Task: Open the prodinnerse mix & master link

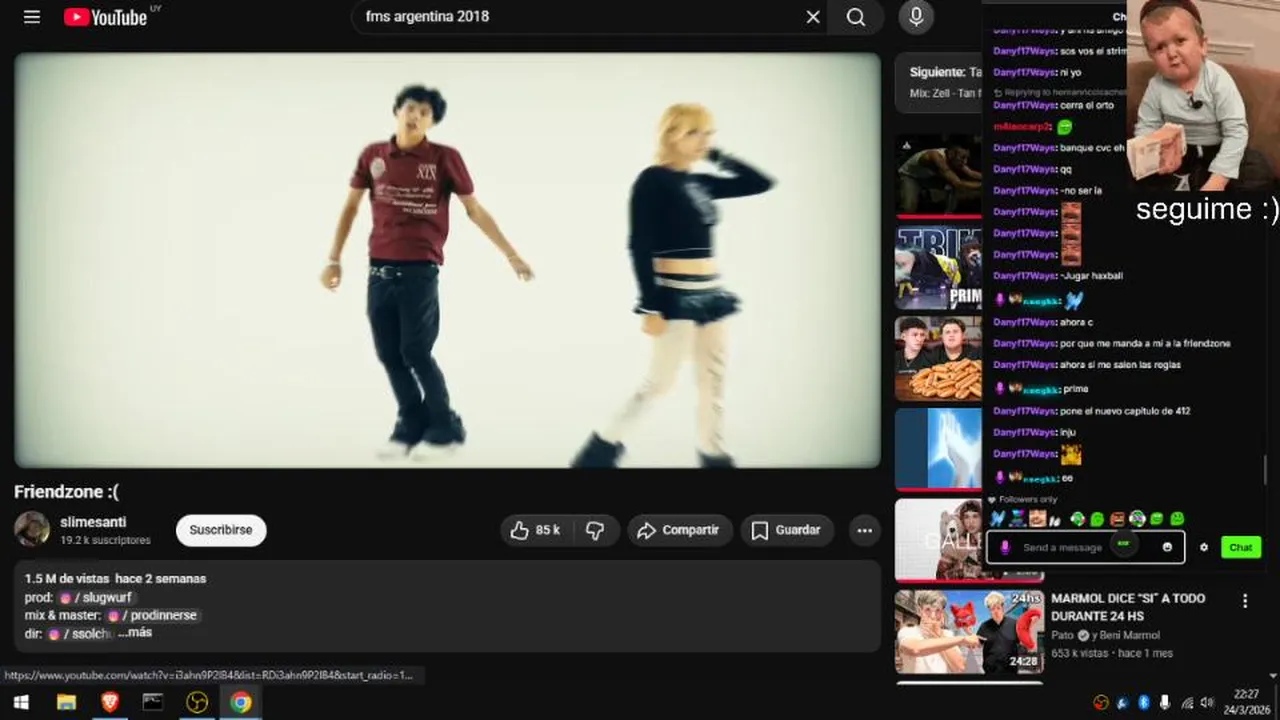Action: coord(153,615)
